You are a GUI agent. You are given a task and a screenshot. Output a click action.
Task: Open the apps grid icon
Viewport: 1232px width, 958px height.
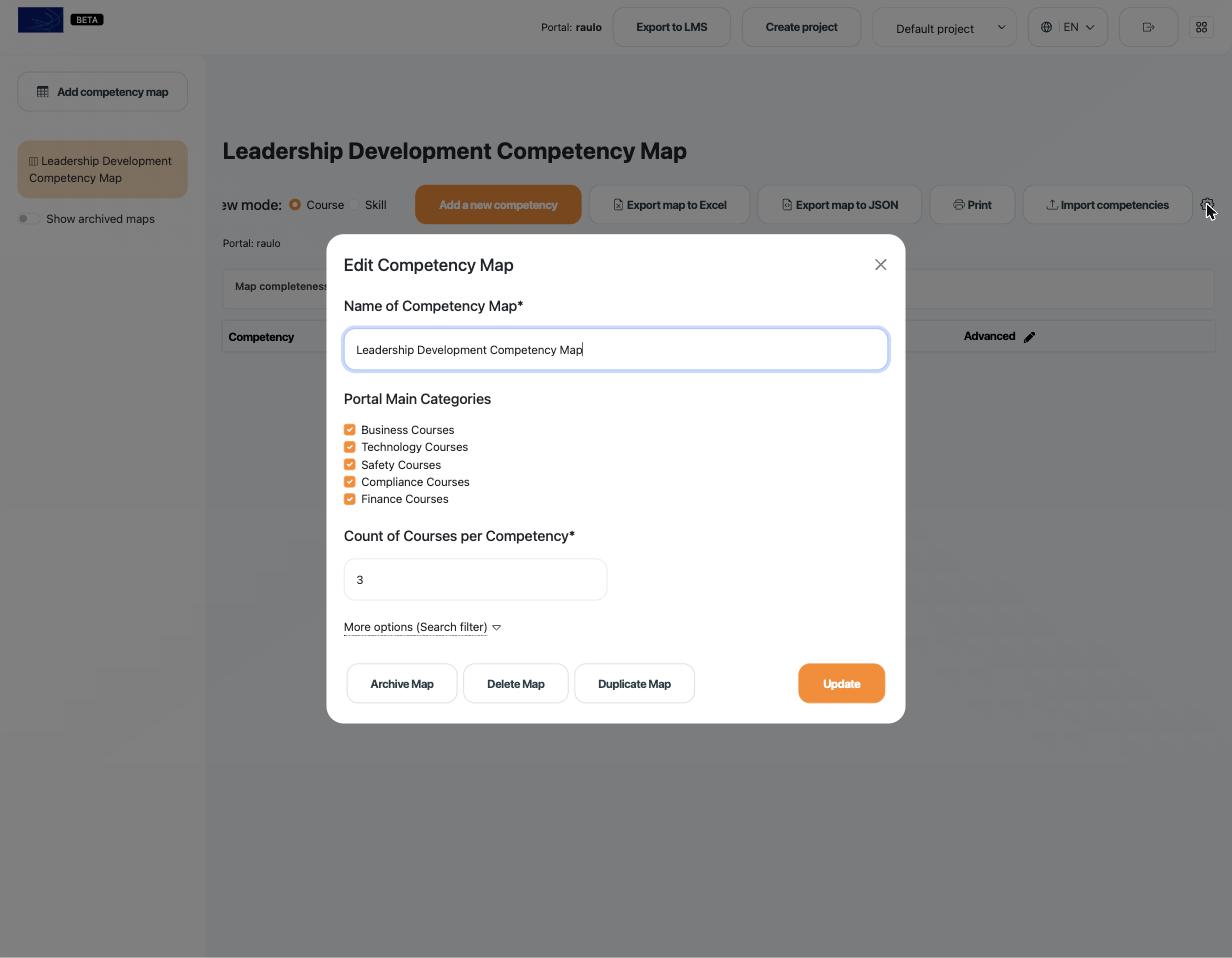coord(1202,27)
